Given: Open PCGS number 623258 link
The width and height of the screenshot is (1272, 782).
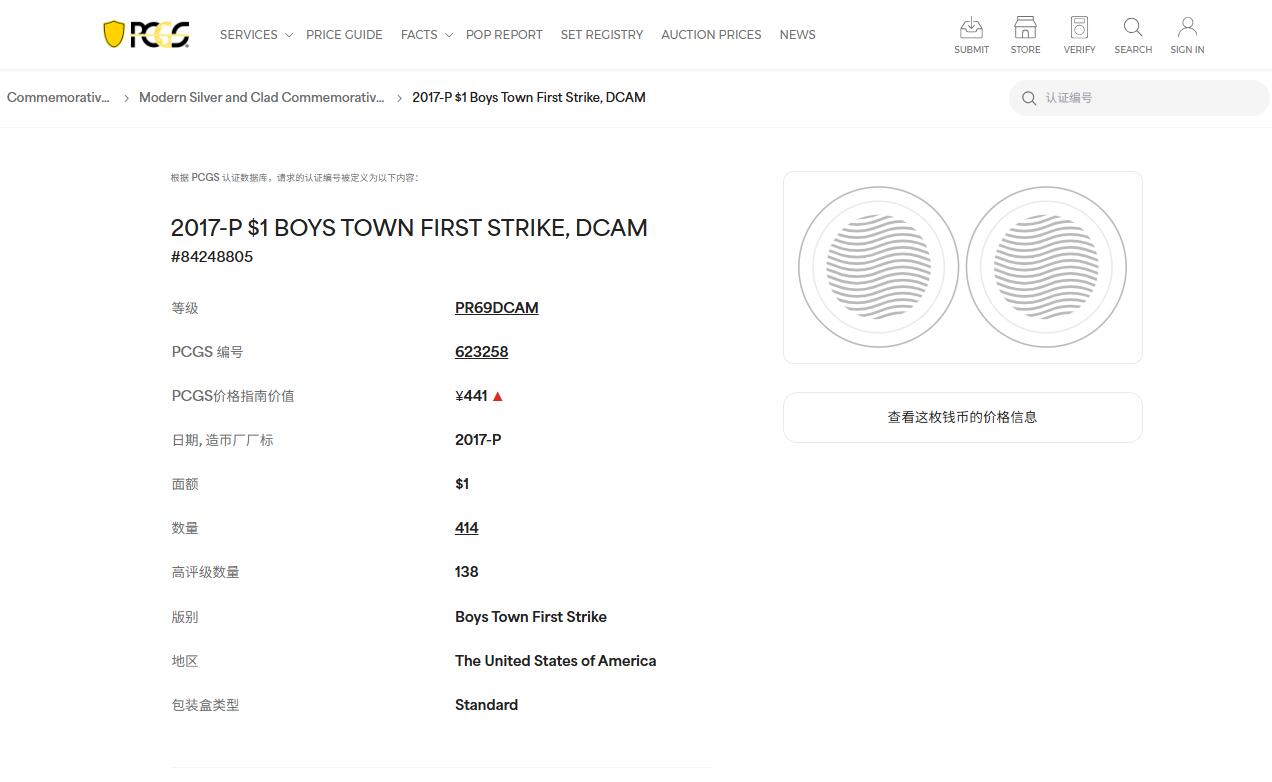Looking at the screenshot, I should pos(481,351).
